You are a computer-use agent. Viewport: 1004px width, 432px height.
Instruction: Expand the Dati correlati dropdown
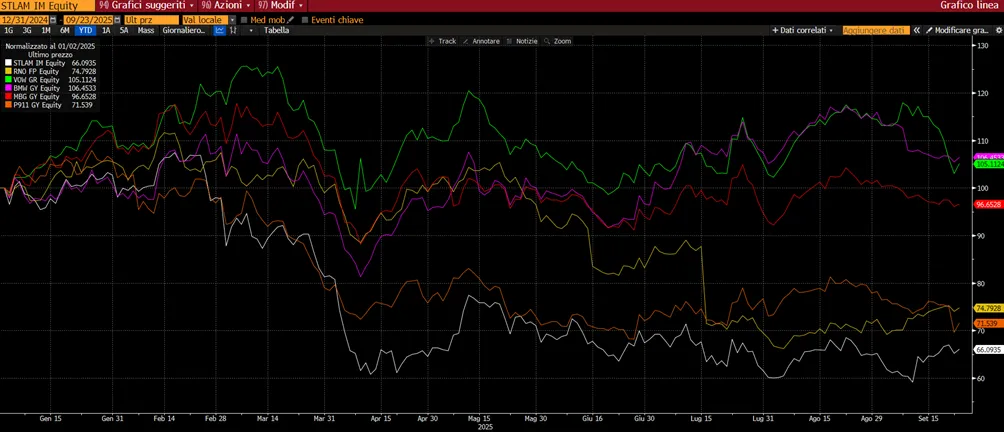[804, 30]
